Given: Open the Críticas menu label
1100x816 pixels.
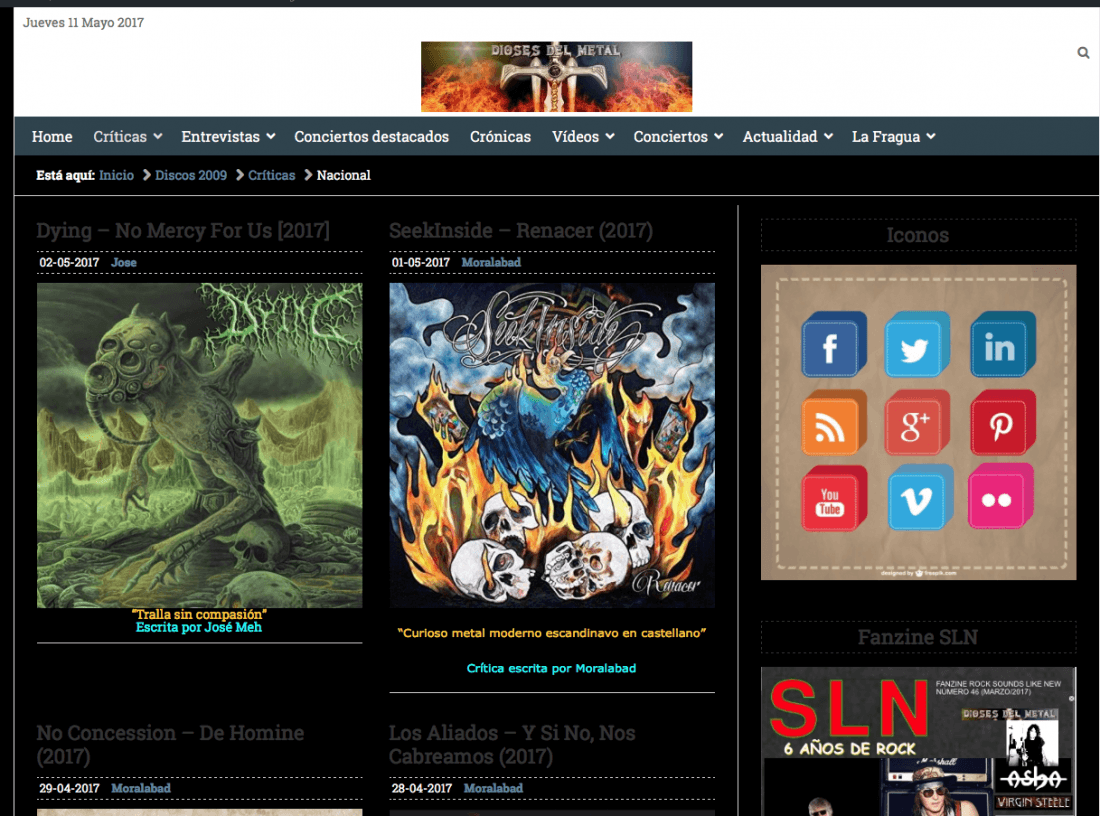Looking at the screenshot, I should coord(120,137).
